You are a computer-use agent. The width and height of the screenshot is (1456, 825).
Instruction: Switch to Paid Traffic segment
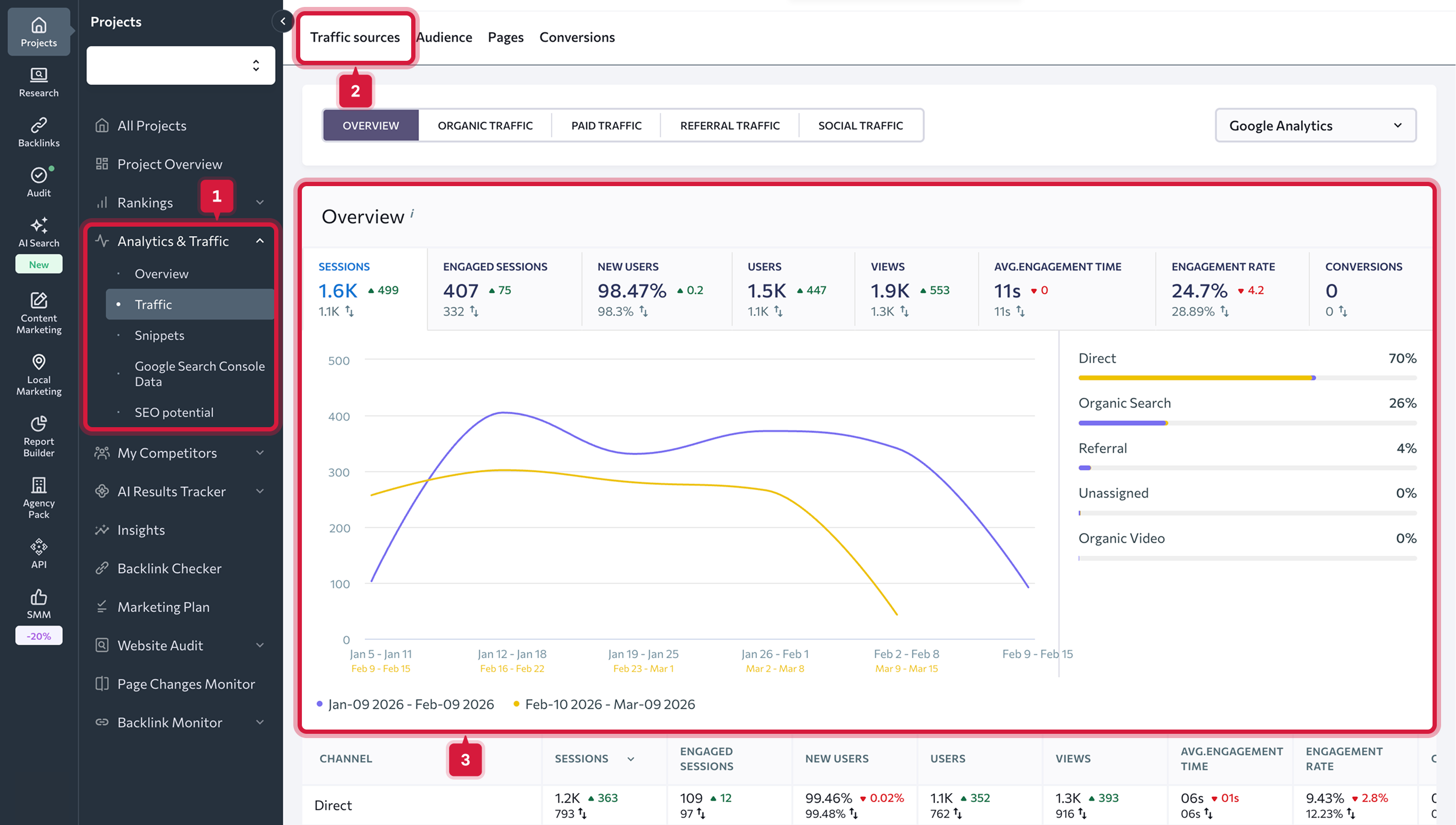[x=606, y=125]
